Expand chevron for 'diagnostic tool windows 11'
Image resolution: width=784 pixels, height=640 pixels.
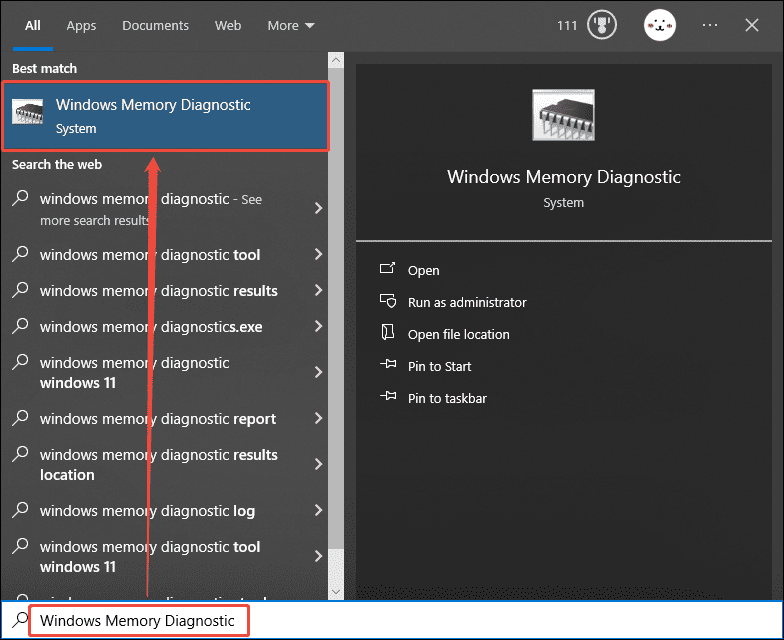click(x=318, y=556)
